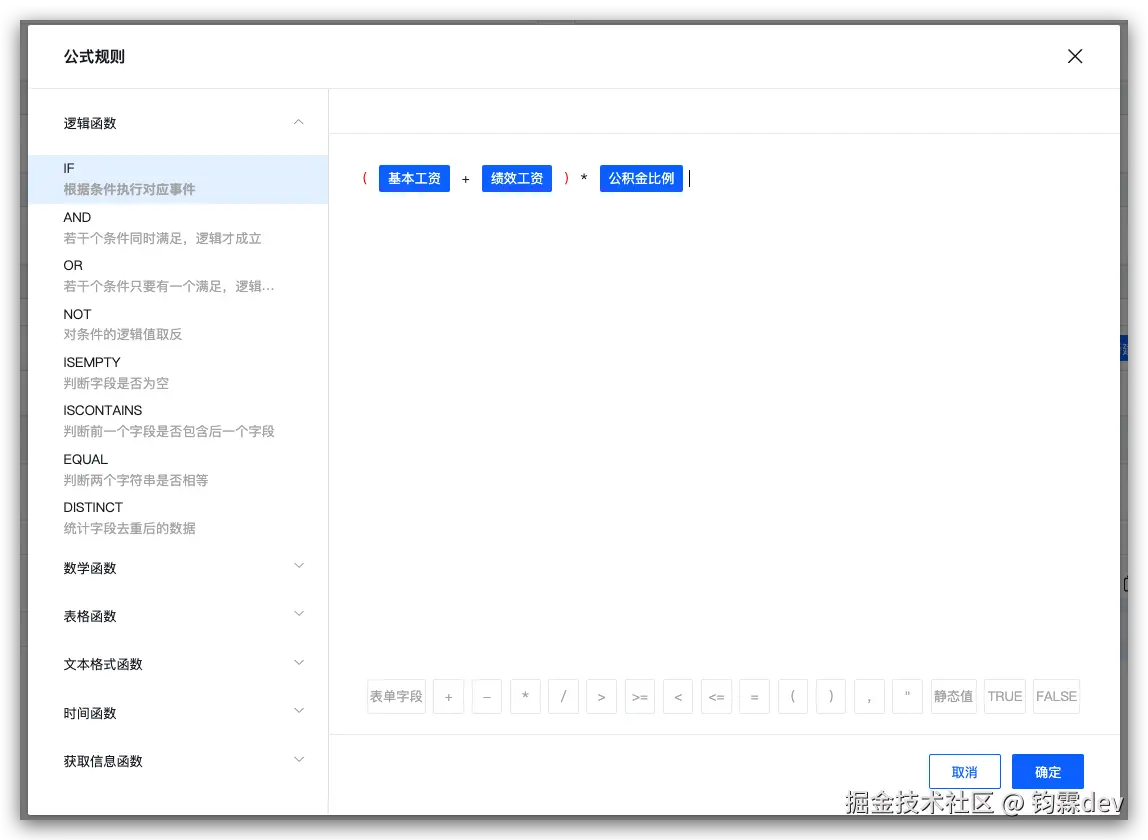Insert the less-than operator
Screen dimensions: 1148x840
click(678, 696)
